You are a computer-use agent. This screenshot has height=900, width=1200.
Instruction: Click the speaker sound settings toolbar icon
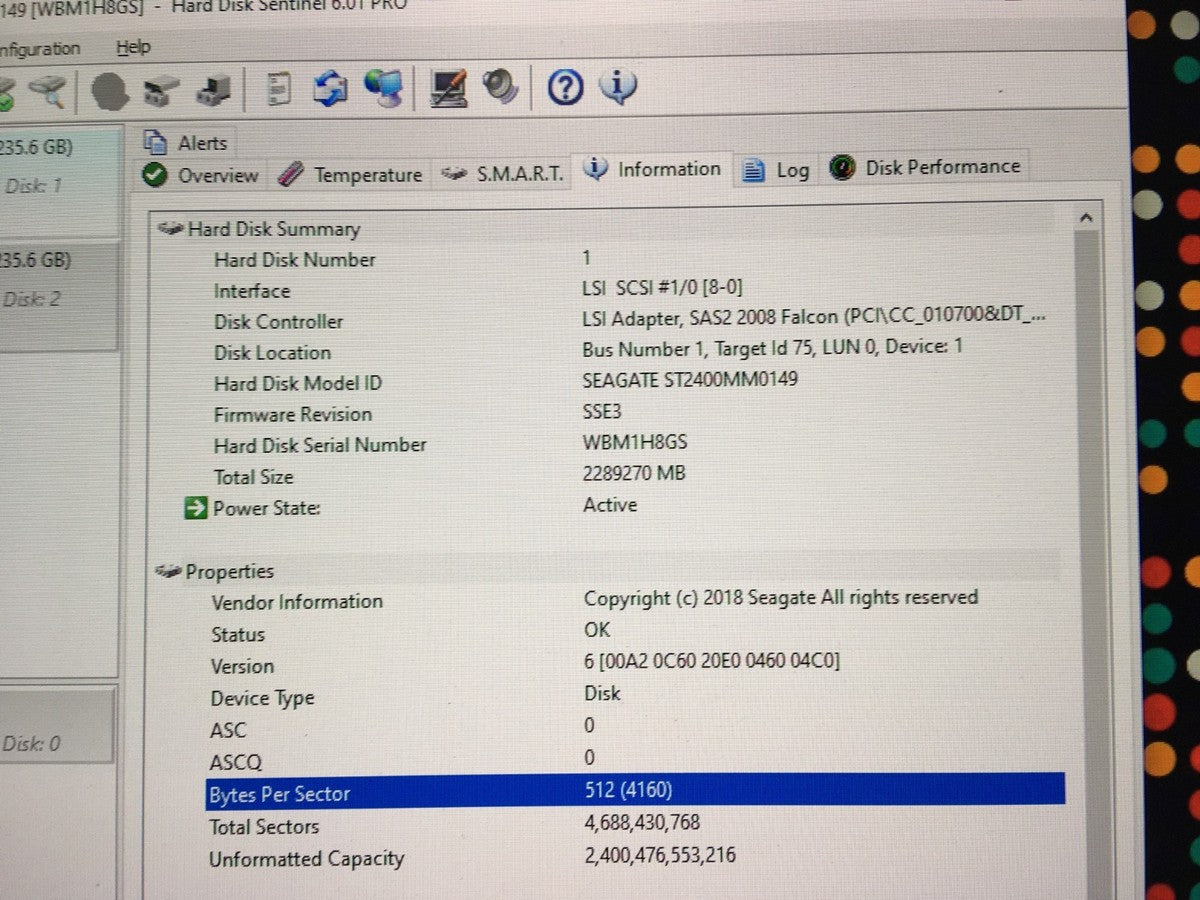pos(501,88)
